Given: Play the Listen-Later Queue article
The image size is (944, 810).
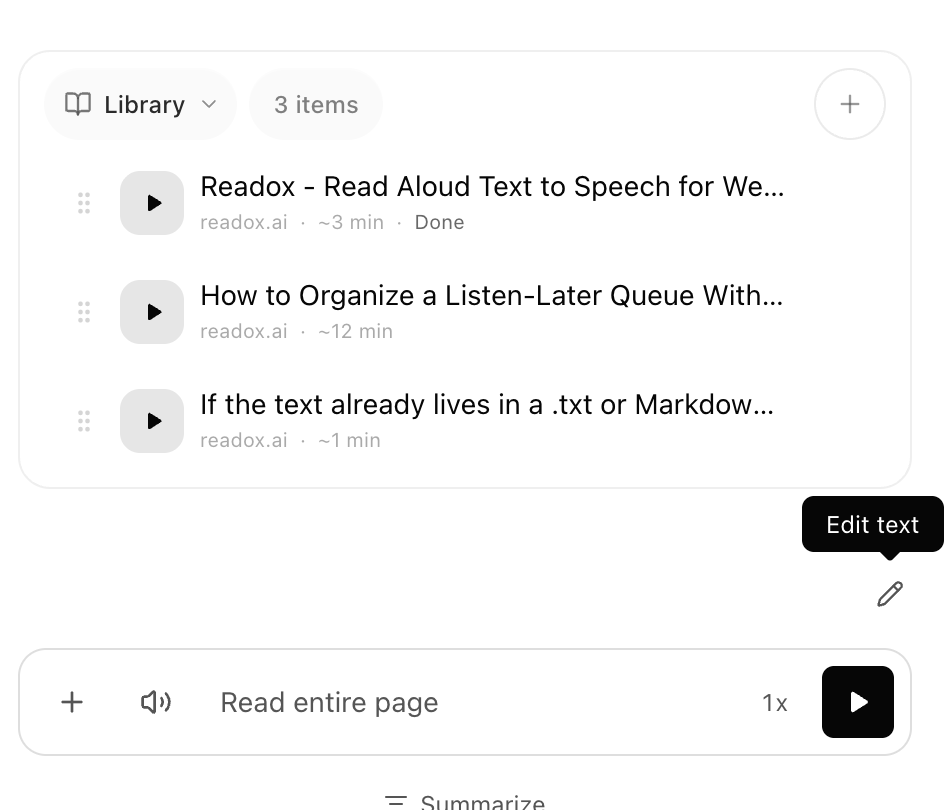Looking at the screenshot, I should 152,312.
